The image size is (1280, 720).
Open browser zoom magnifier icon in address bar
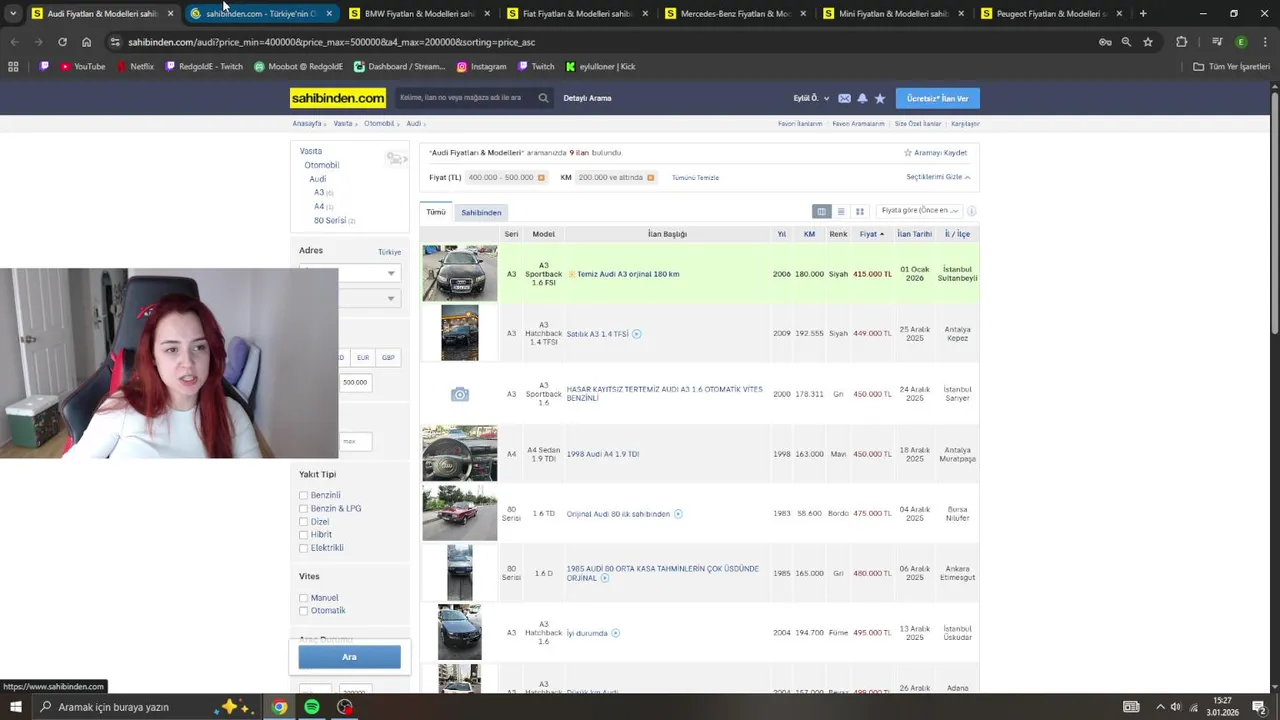[1126, 42]
